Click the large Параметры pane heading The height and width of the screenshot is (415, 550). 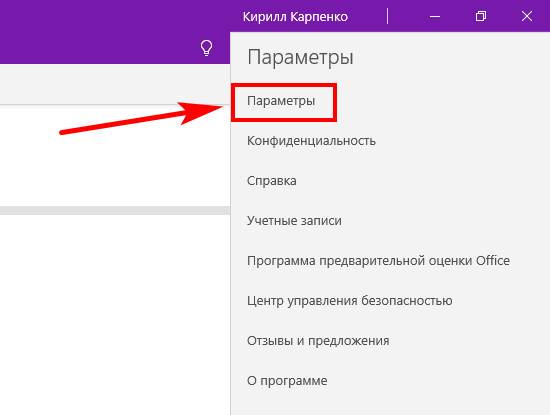[300, 57]
